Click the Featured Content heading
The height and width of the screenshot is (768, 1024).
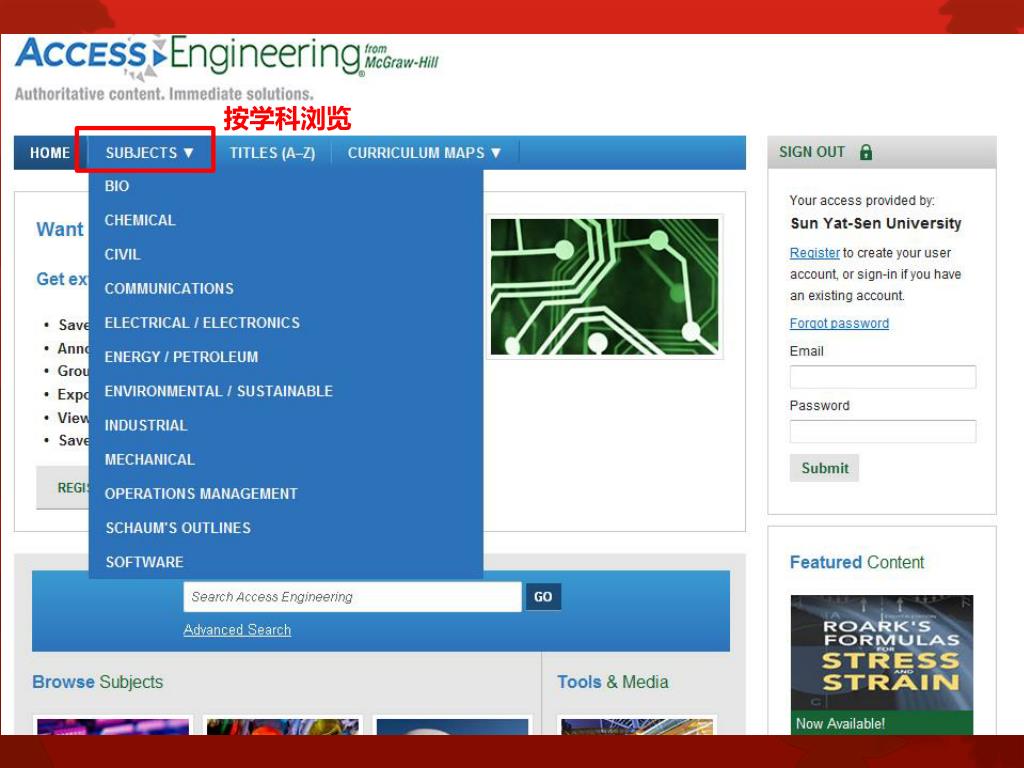coord(857,562)
